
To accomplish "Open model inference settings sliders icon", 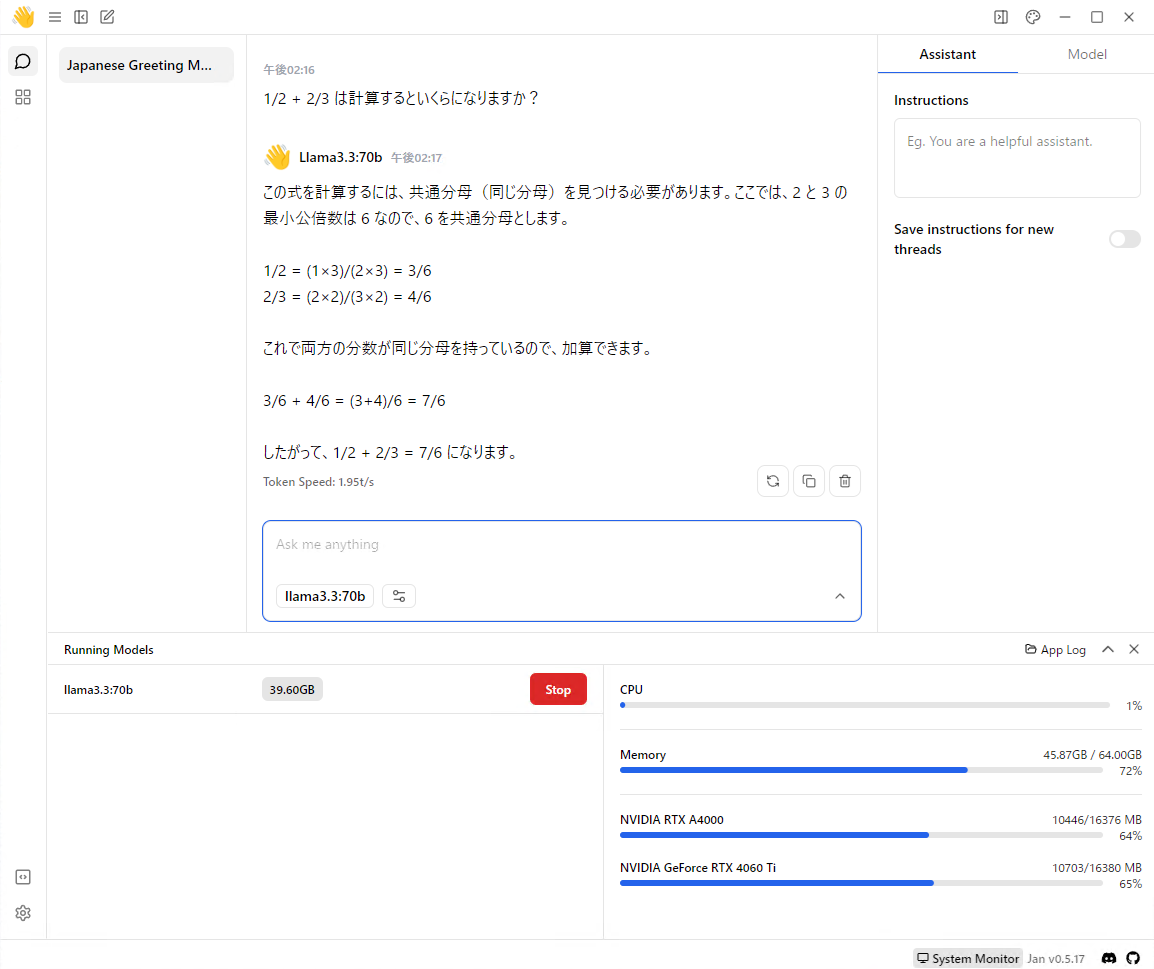I will 399,596.
